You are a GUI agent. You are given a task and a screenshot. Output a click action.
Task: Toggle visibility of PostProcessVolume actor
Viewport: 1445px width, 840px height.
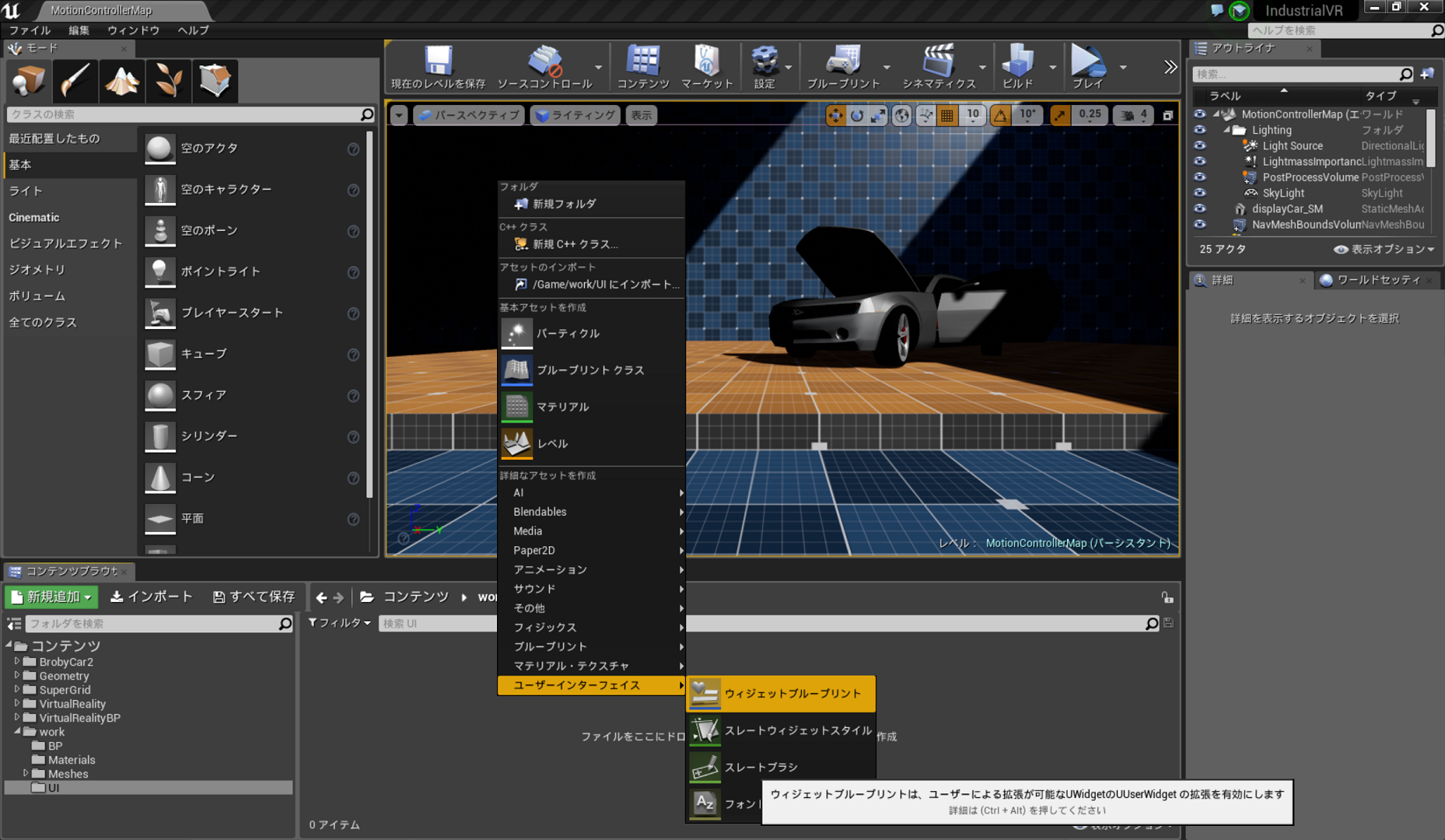point(1200,177)
